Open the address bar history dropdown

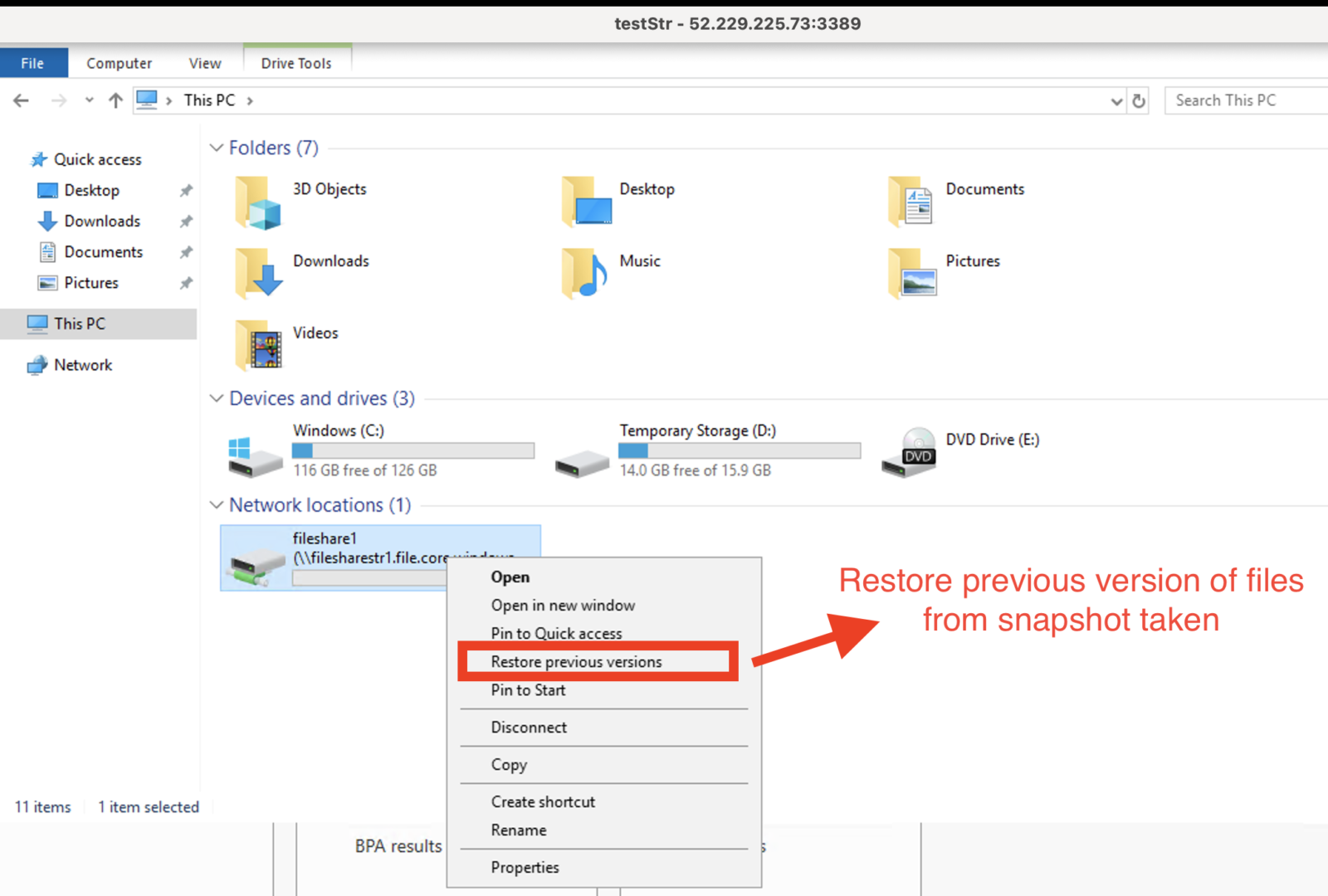(x=1116, y=100)
